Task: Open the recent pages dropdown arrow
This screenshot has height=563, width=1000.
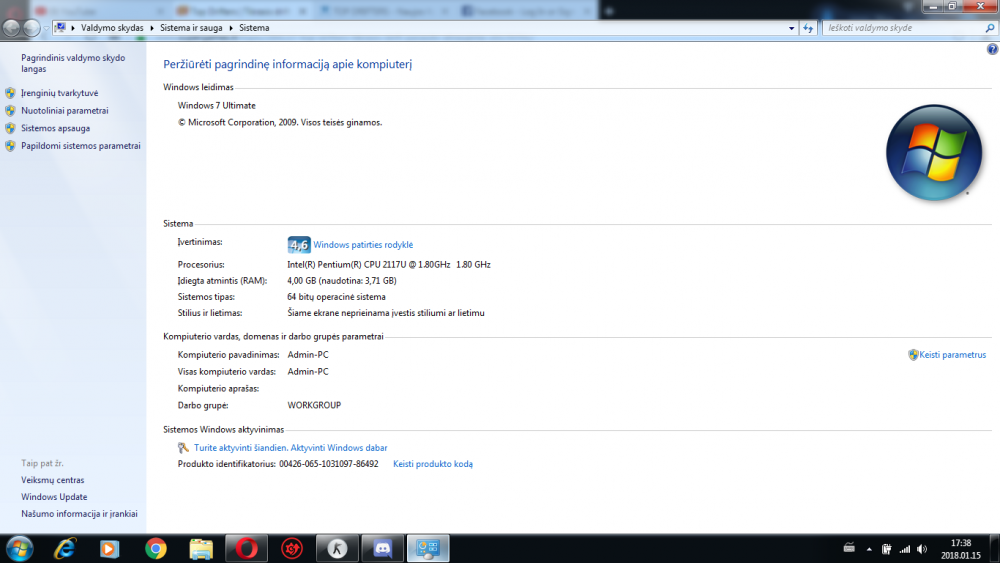Action: tap(46, 28)
